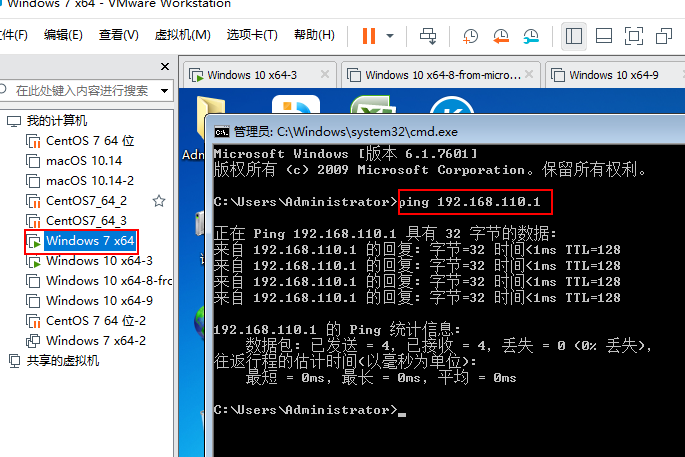The width and height of the screenshot is (685, 457).
Task: Click the ping 192.168.110.1 command text
Action: coord(470,202)
